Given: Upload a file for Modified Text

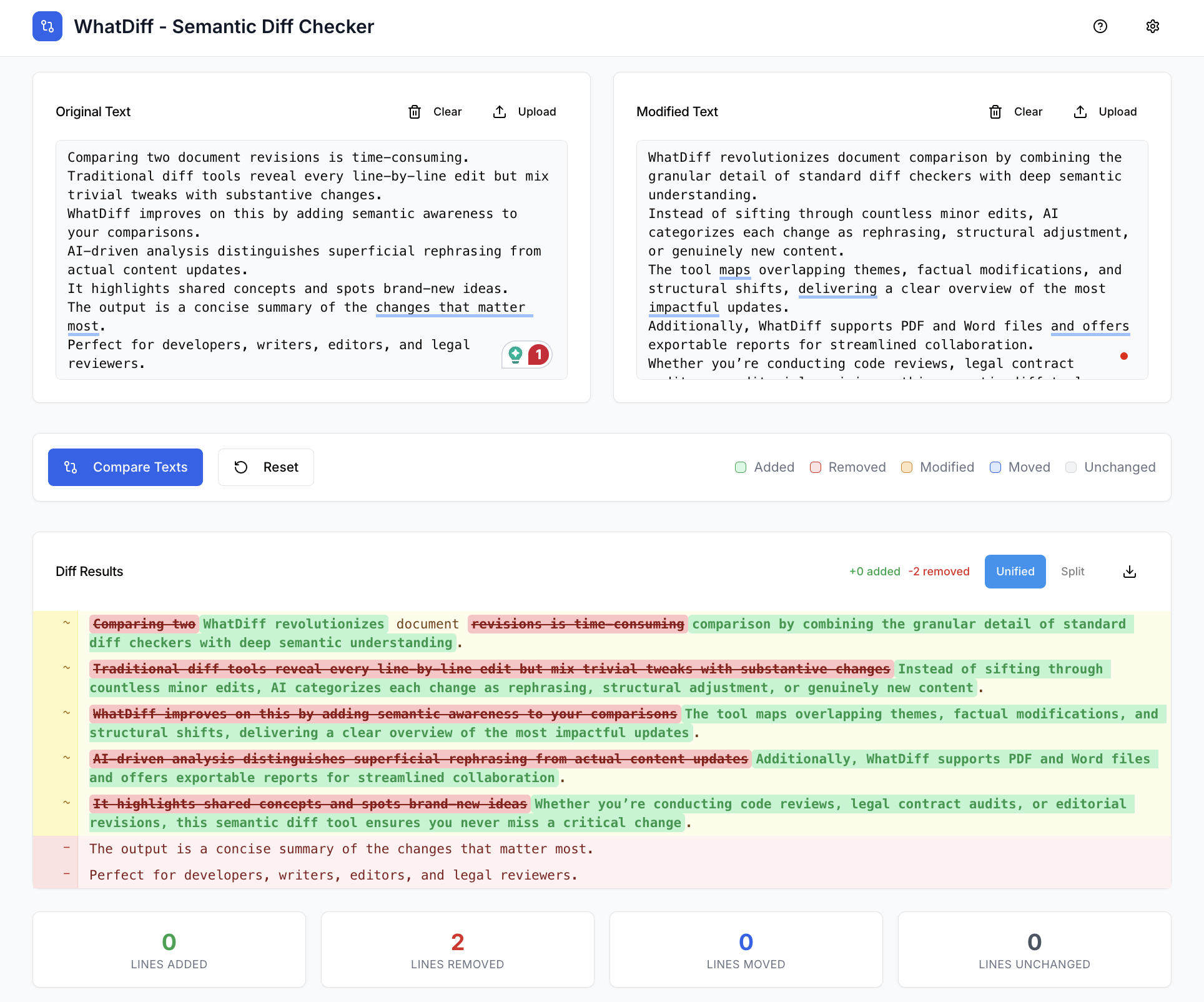Looking at the screenshot, I should (x=1105, y=112).
